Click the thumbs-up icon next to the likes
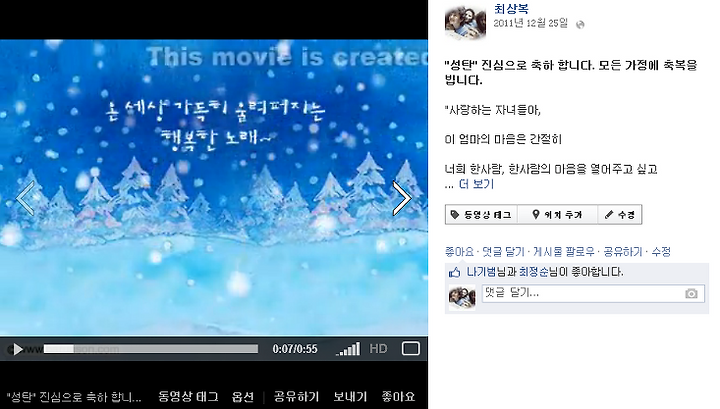The image size is (720, 409). pos(455,273)
